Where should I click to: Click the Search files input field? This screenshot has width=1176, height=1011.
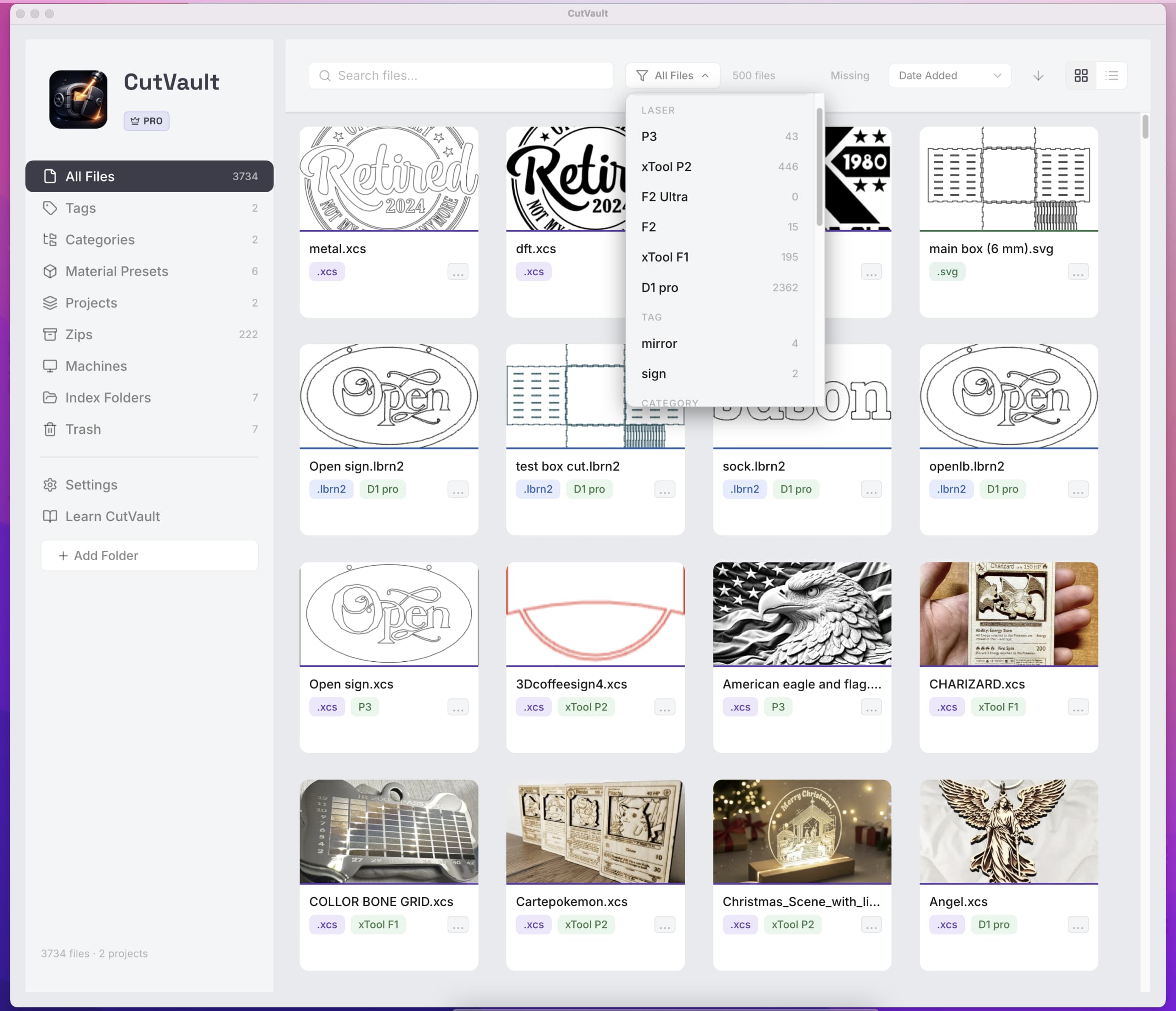[461, 75]
